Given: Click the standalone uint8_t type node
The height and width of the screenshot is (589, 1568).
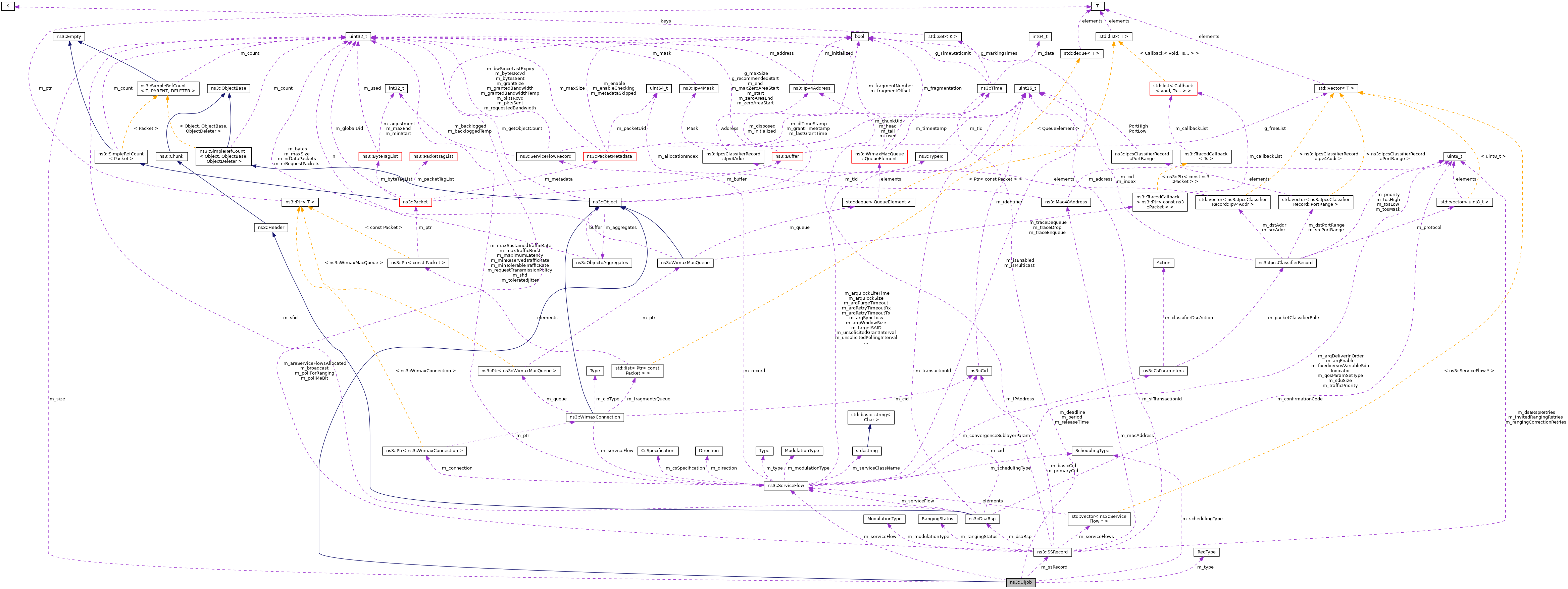Looking at the screenshot, I should [1454, 156].
